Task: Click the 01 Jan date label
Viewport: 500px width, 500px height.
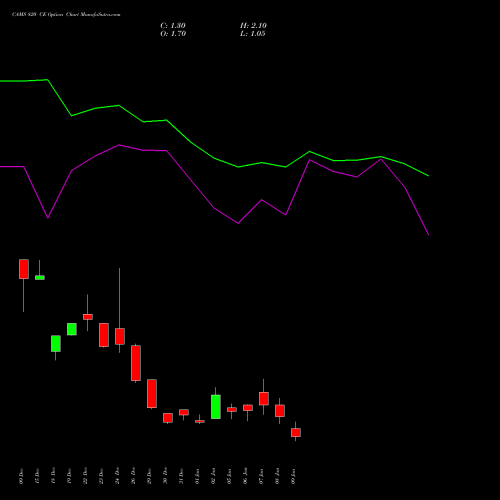Action: (197, 476)
